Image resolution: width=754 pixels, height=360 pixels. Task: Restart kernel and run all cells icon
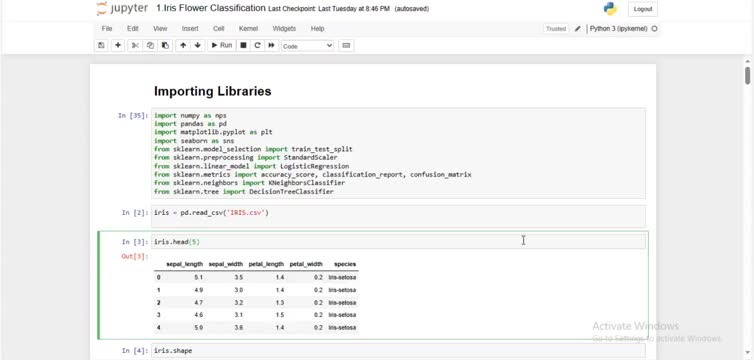[x=271, y=46]
